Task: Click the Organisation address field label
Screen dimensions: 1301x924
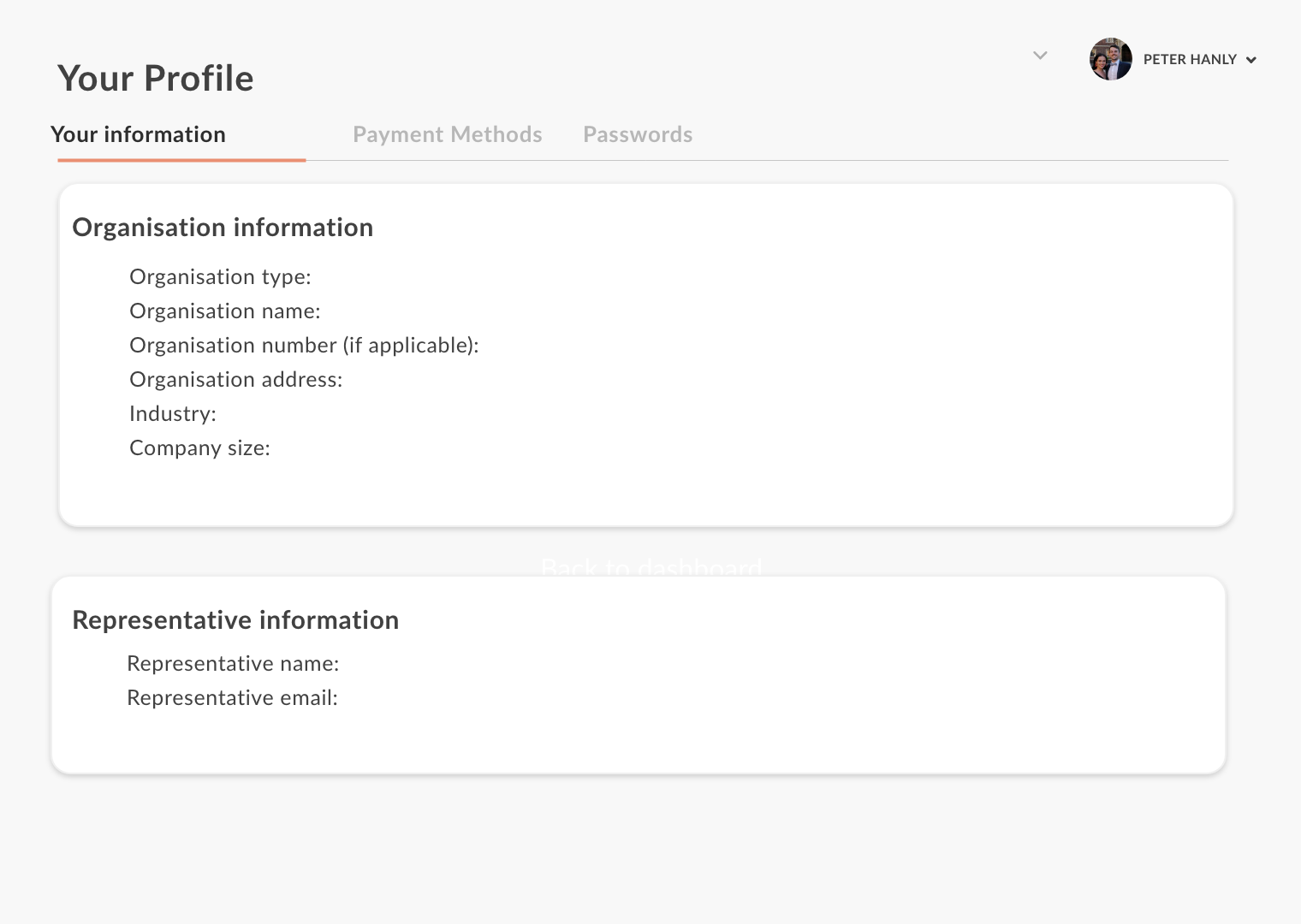Action: tap(235, 380)
